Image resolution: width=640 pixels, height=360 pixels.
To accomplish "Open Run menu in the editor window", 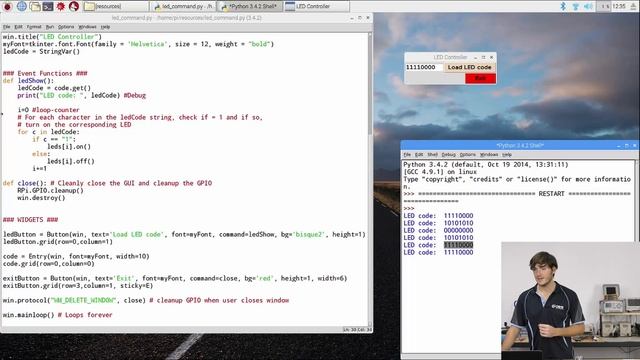I will 49,27.
